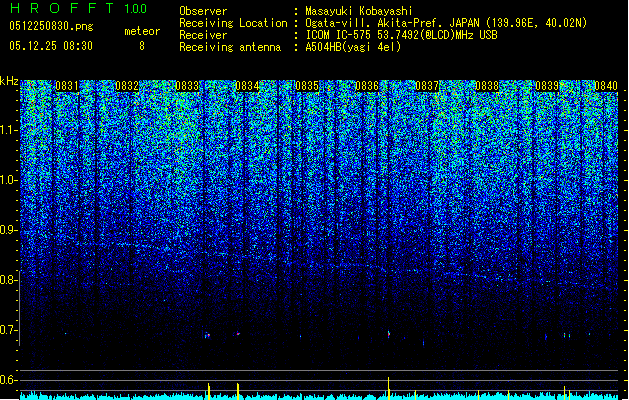Click the Receiving Location label
The image size is (629, 400).
[233, 23]
